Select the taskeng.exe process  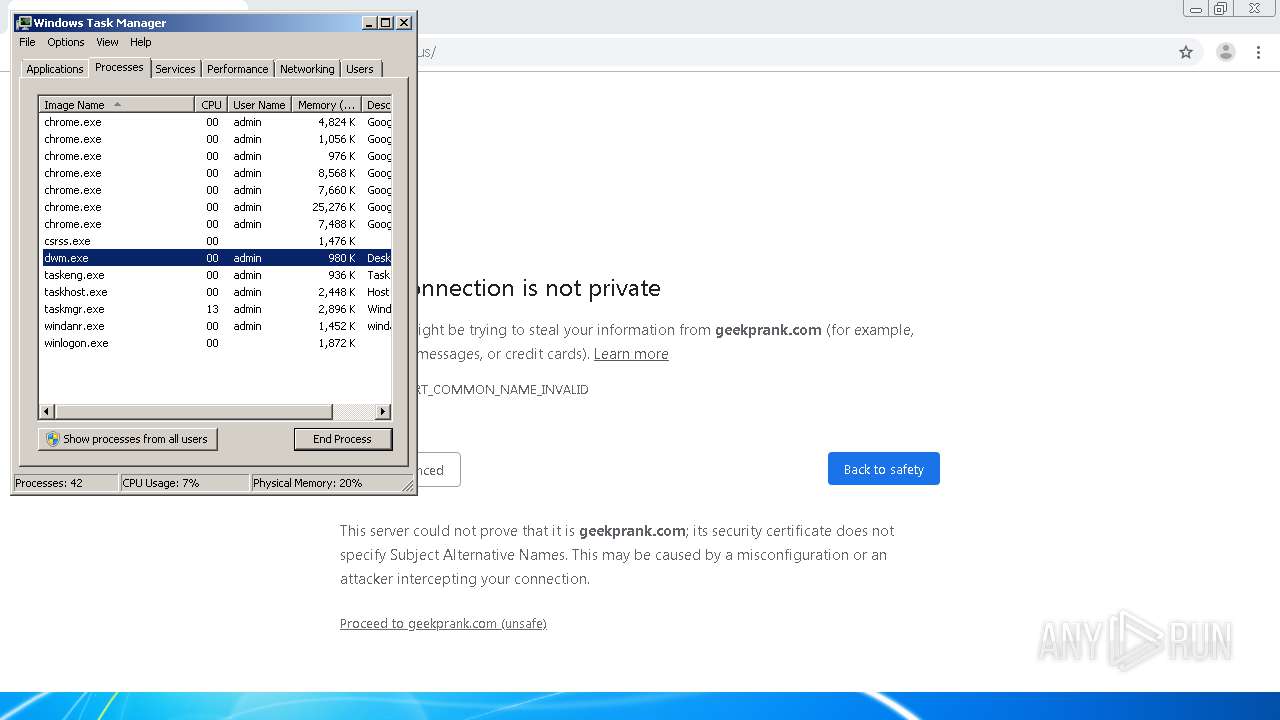tap(215, 275)
